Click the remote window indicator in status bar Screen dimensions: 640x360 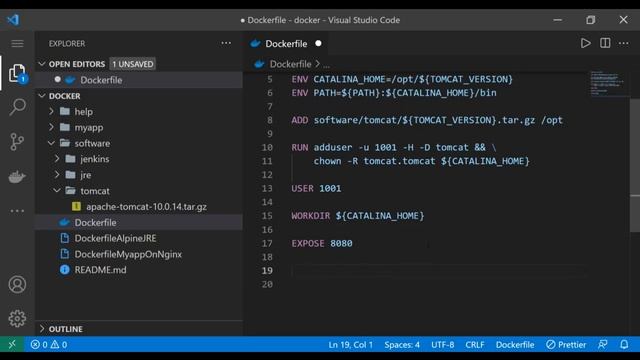[12, 344]
